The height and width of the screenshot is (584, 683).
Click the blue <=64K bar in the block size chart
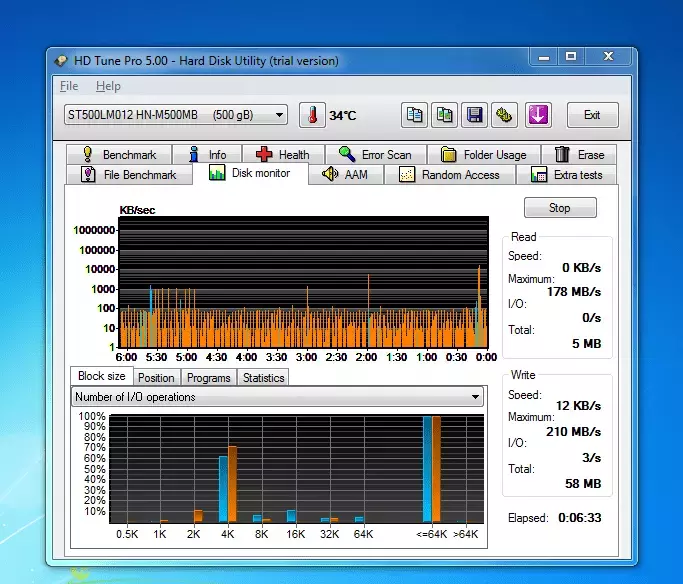(427, 469)
